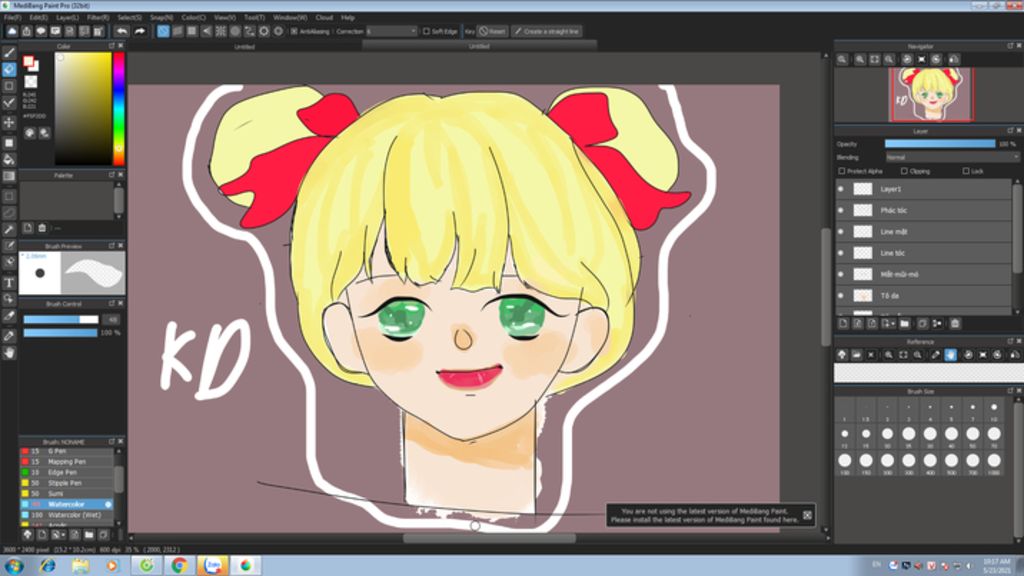
Task: Turn off snap using first snap icon
Action: pos(163,31)
